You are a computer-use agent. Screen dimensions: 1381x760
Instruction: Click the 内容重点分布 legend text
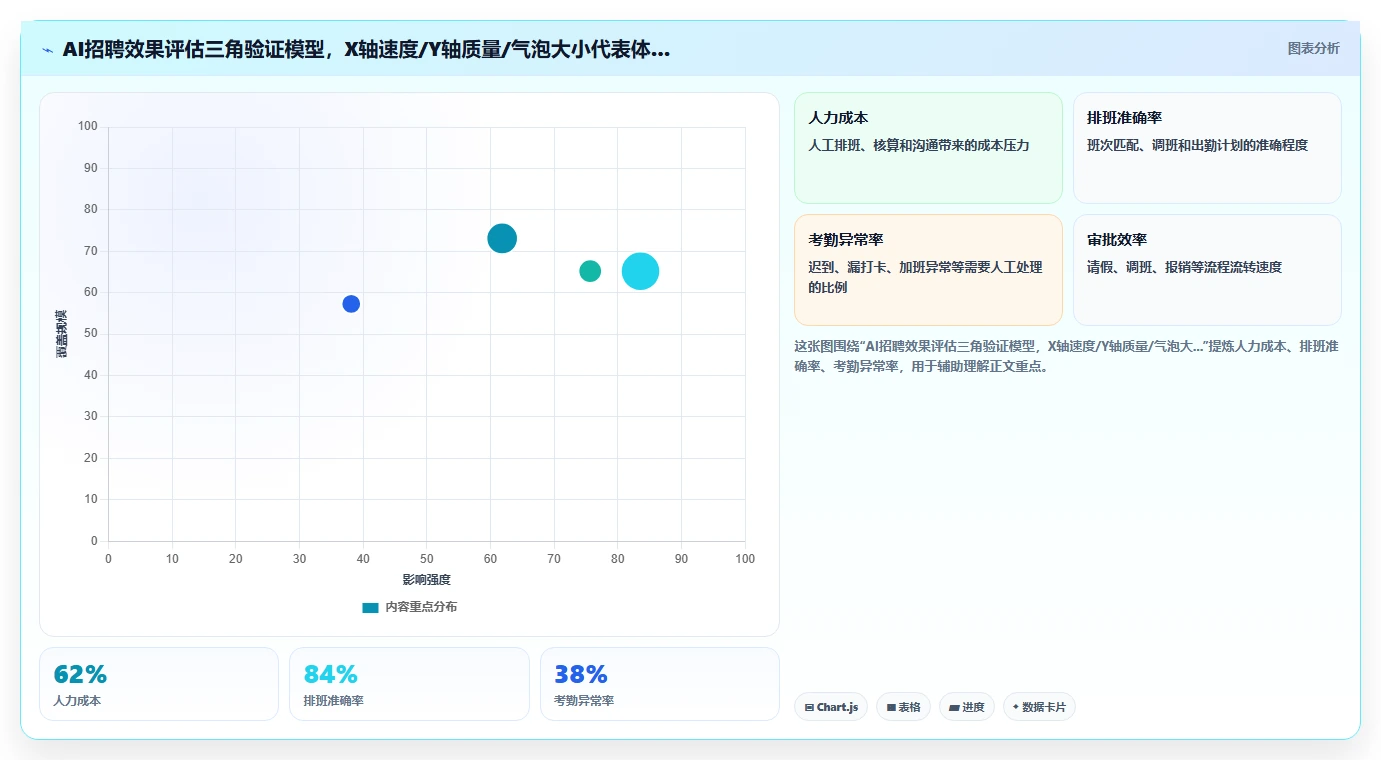[421, 607]
